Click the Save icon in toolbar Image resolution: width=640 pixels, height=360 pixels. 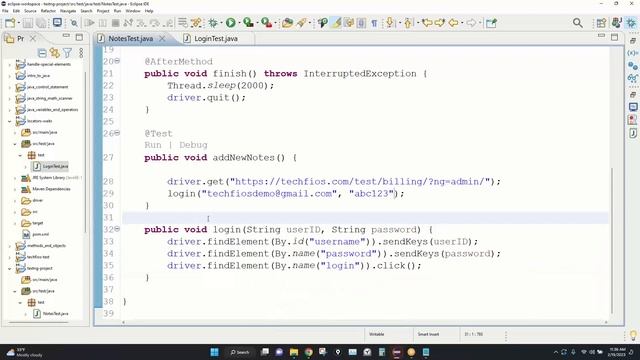point(28,23)
